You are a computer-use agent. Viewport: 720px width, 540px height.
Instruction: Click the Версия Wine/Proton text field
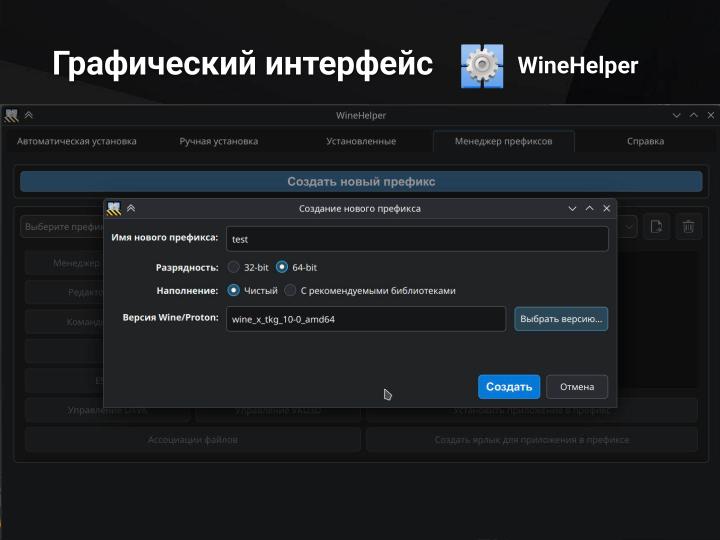(366, 319)
